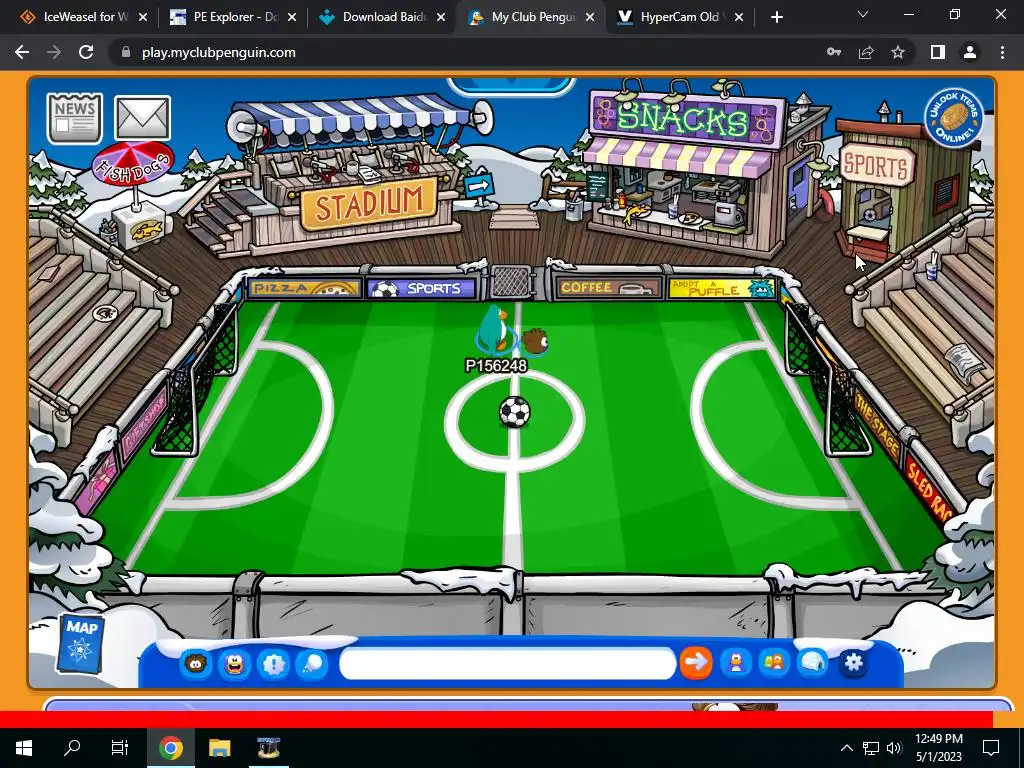Click the chat message input field
This screenshot has width=1024, height=768.
coord(507,664)
